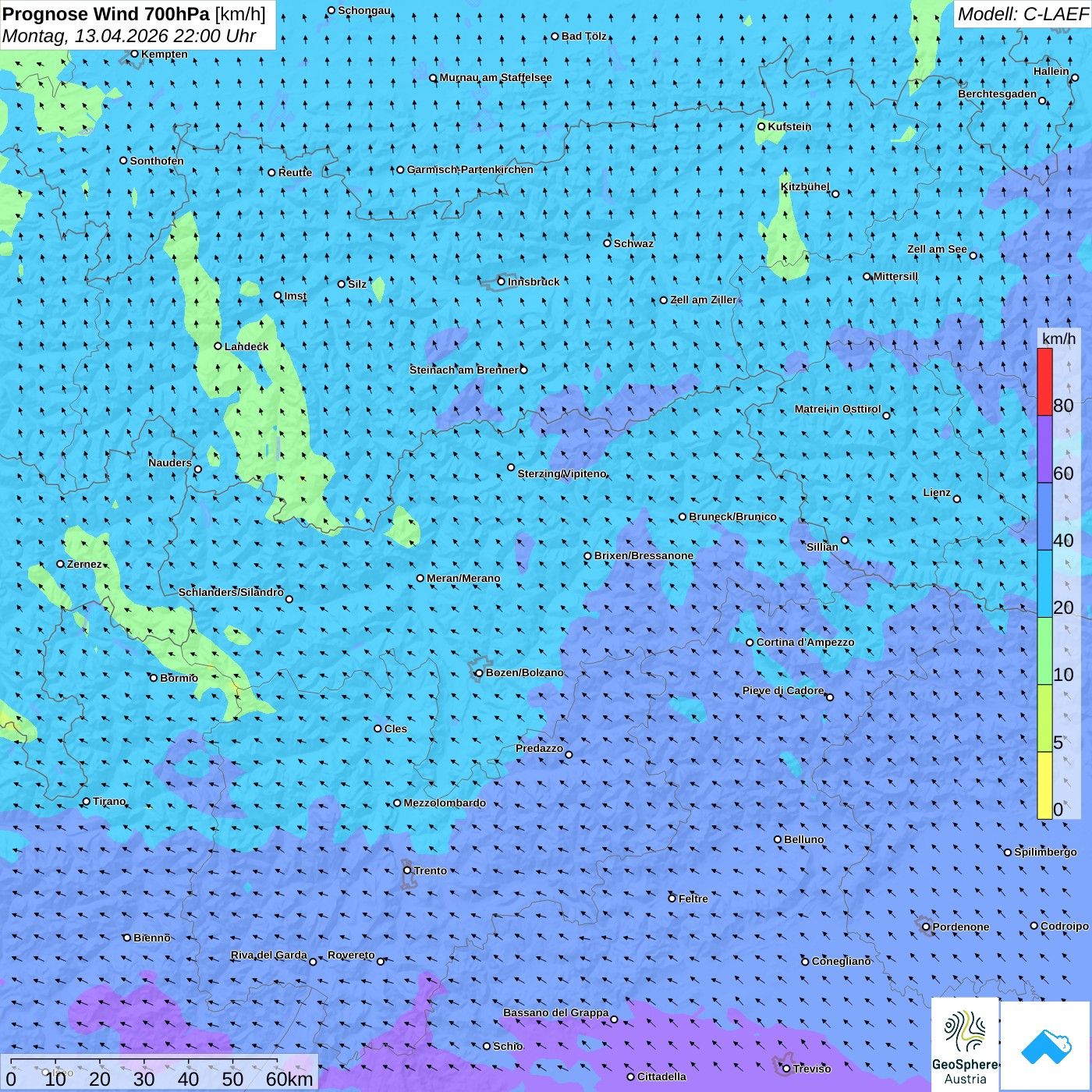This screenshot has height=1092, width=1092.
Task: Select the Treviso city label
Action: point(812,1069)
